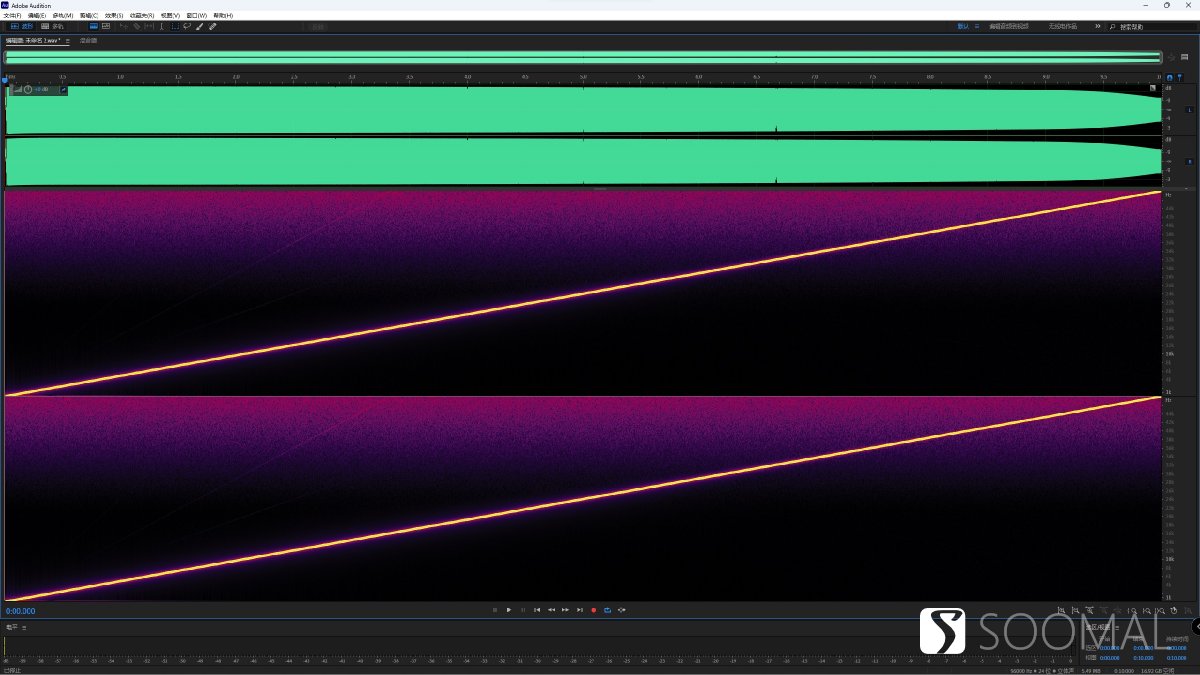Switch to the 混音器 mixer tab
1200x675 pixels.
click(x=88, y=41)
